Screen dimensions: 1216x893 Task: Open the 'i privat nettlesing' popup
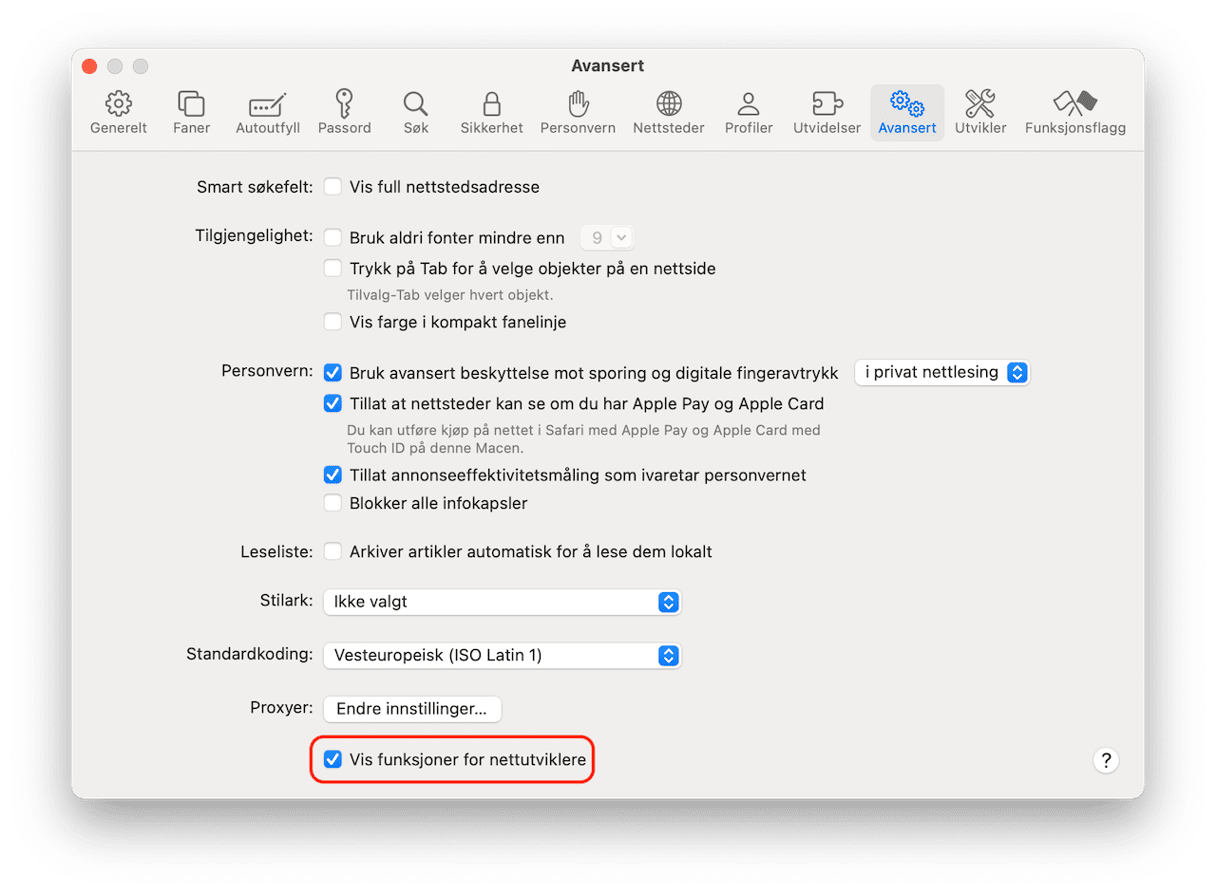coord(941,372)
